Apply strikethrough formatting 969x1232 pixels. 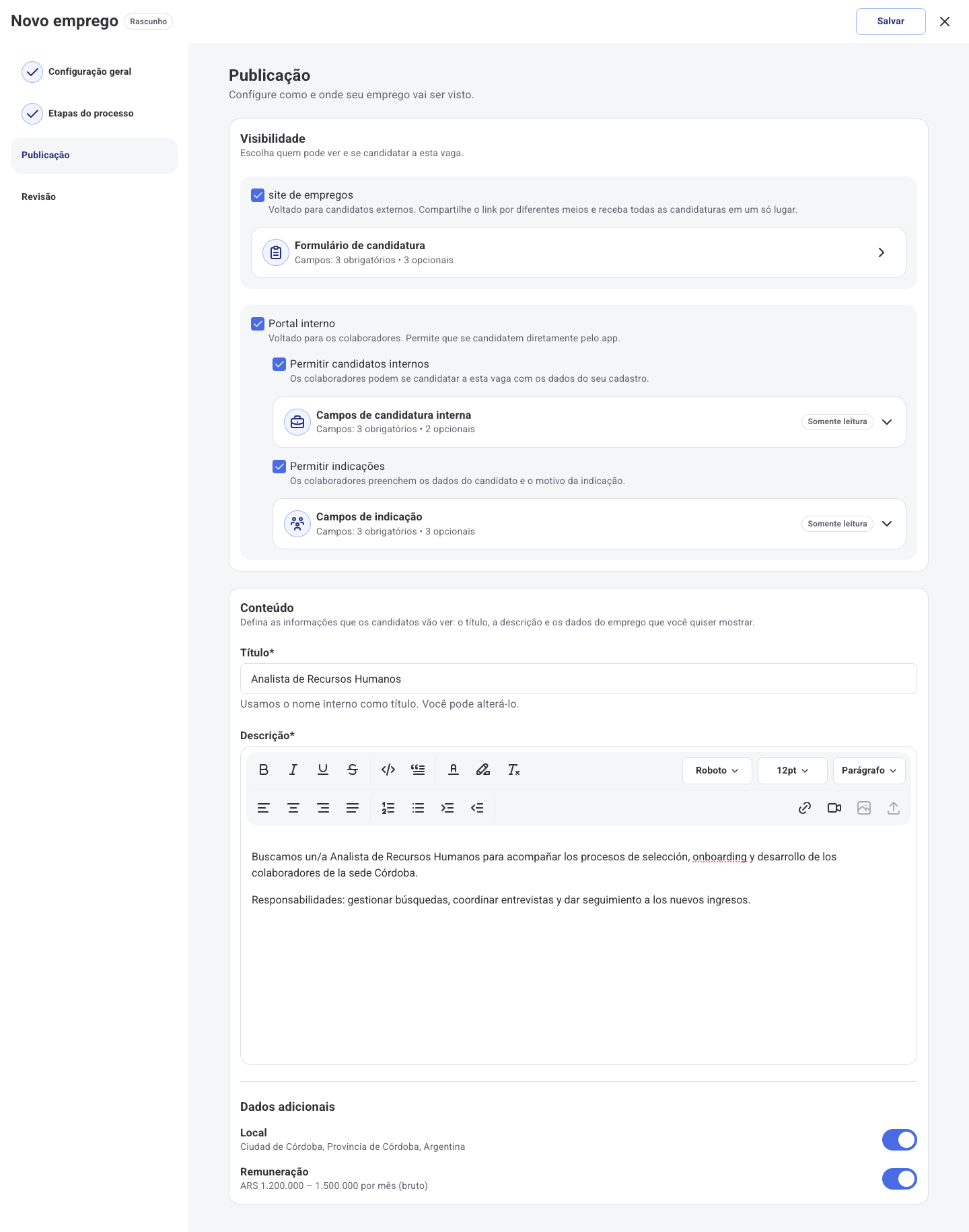click(353, 769)
